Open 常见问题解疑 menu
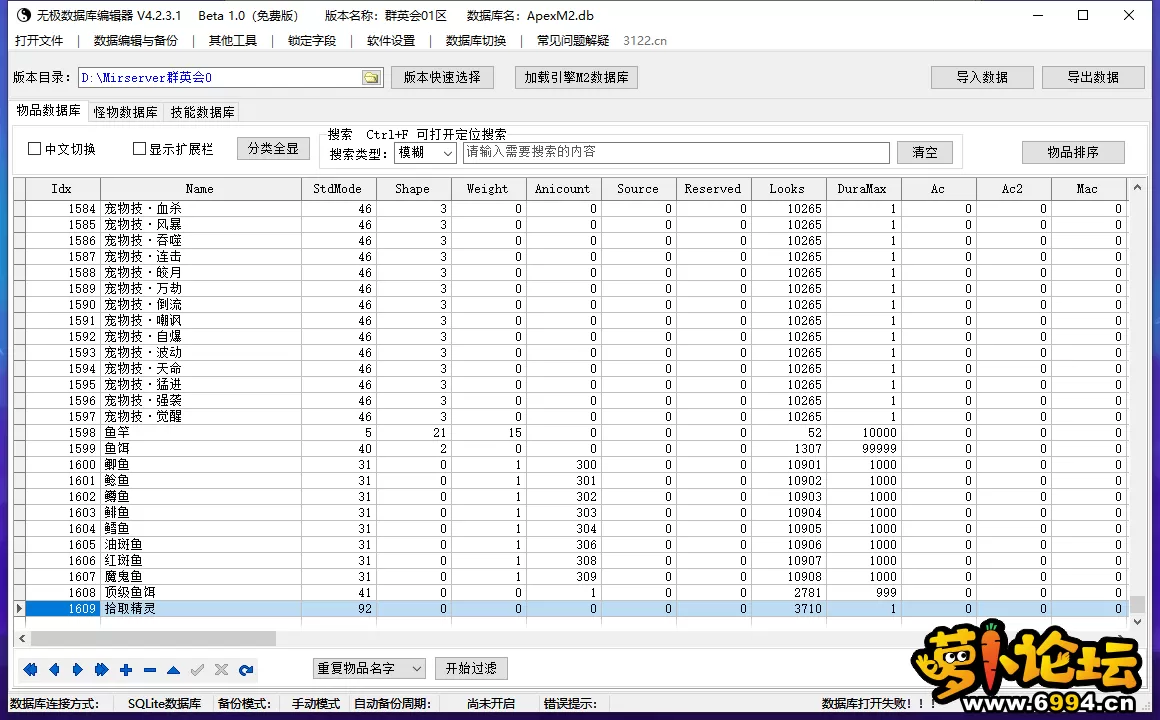Screen dimensions: 1160x720 573,41
